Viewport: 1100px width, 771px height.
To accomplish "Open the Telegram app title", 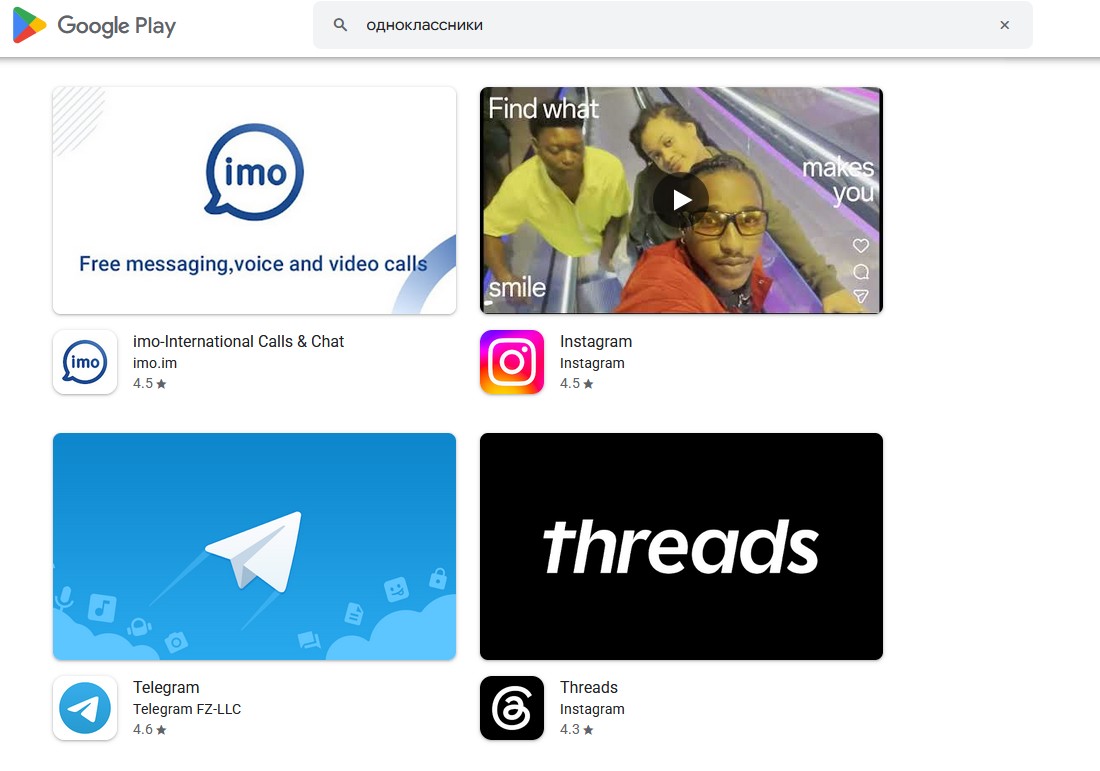I will 166,688.
